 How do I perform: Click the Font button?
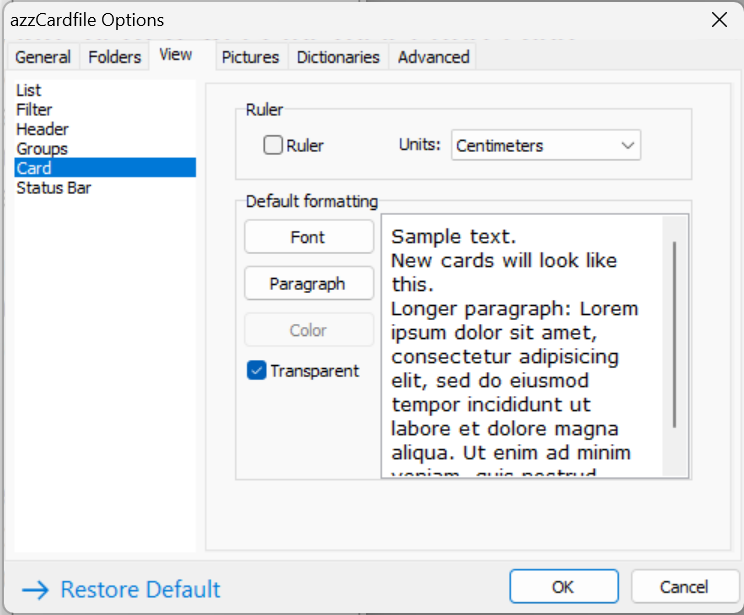309,237
